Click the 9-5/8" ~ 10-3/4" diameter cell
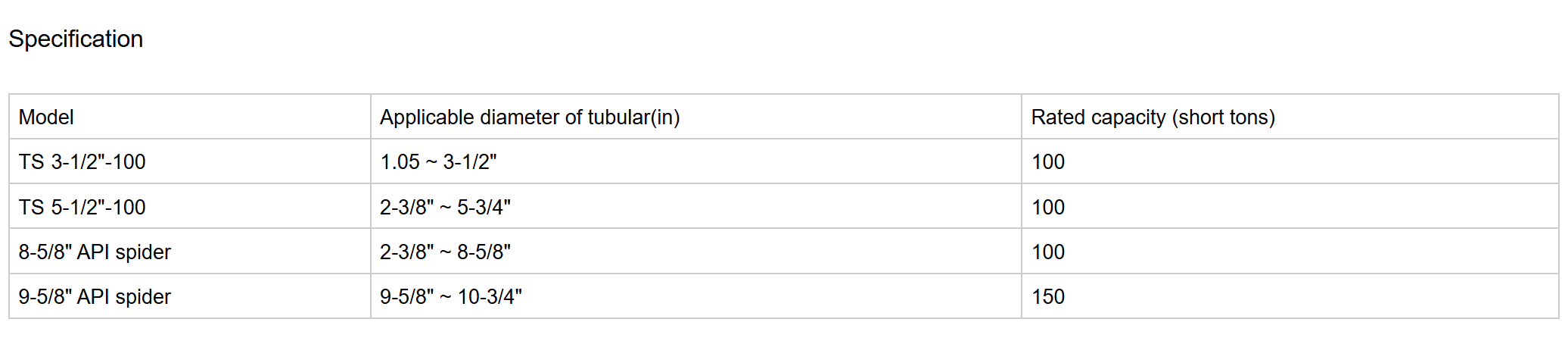 point(451,297)
